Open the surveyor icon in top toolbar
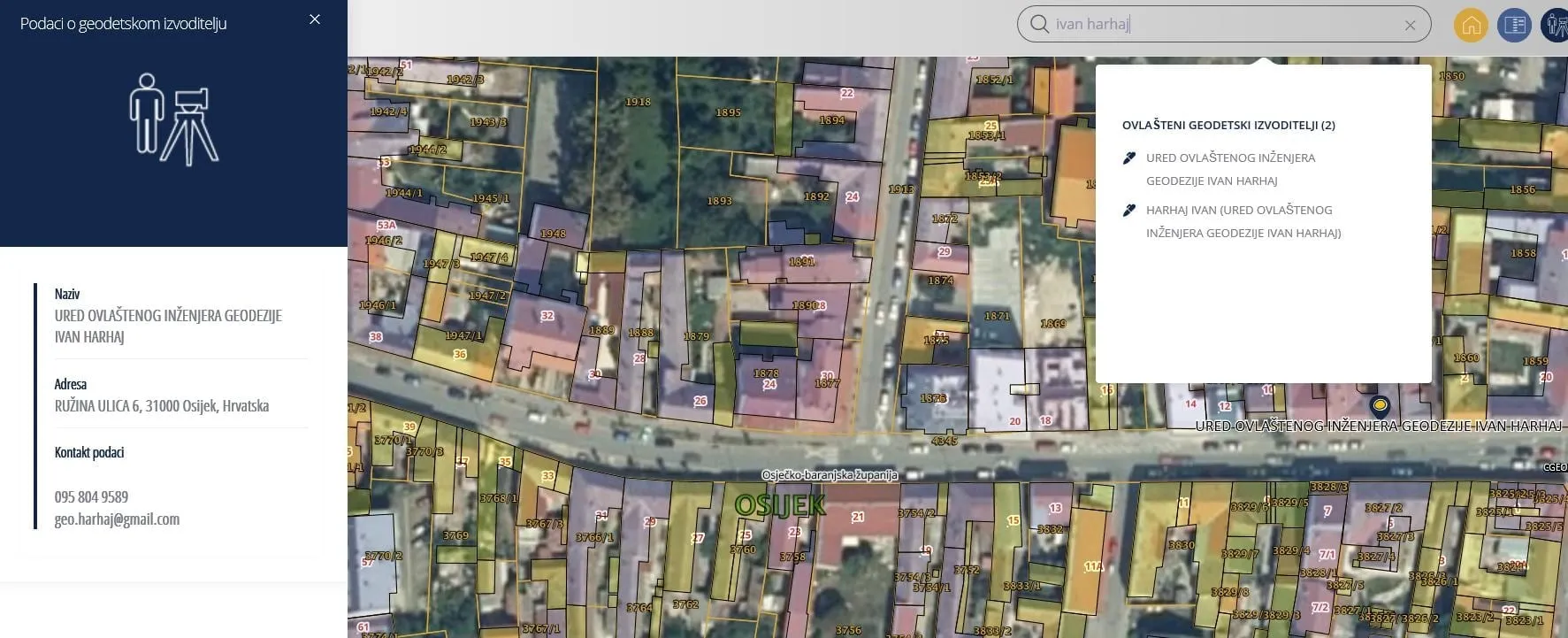Viewport: 1568px width, 638px height. pos(1556,25)
